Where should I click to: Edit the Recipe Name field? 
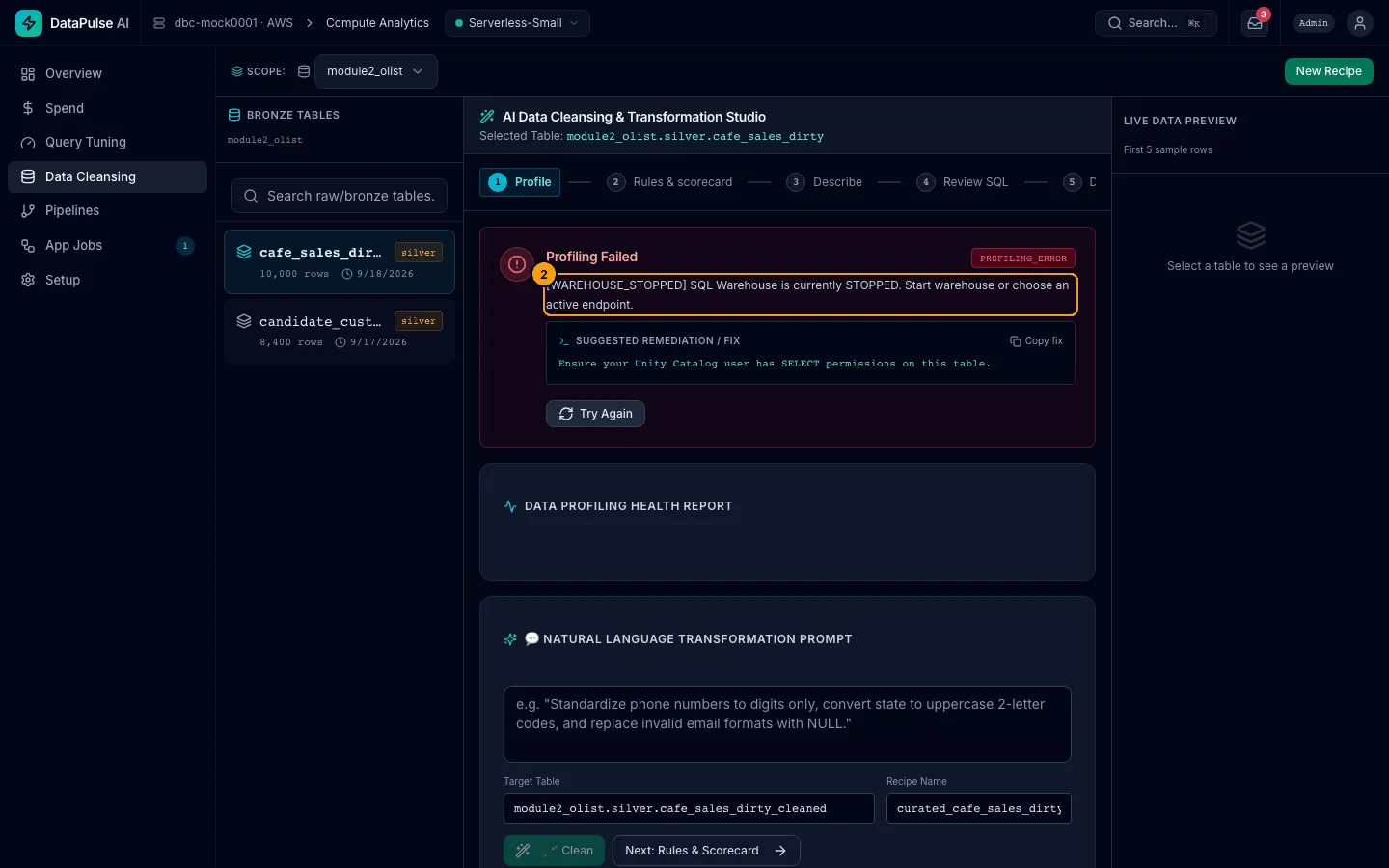tap(979, 808)
